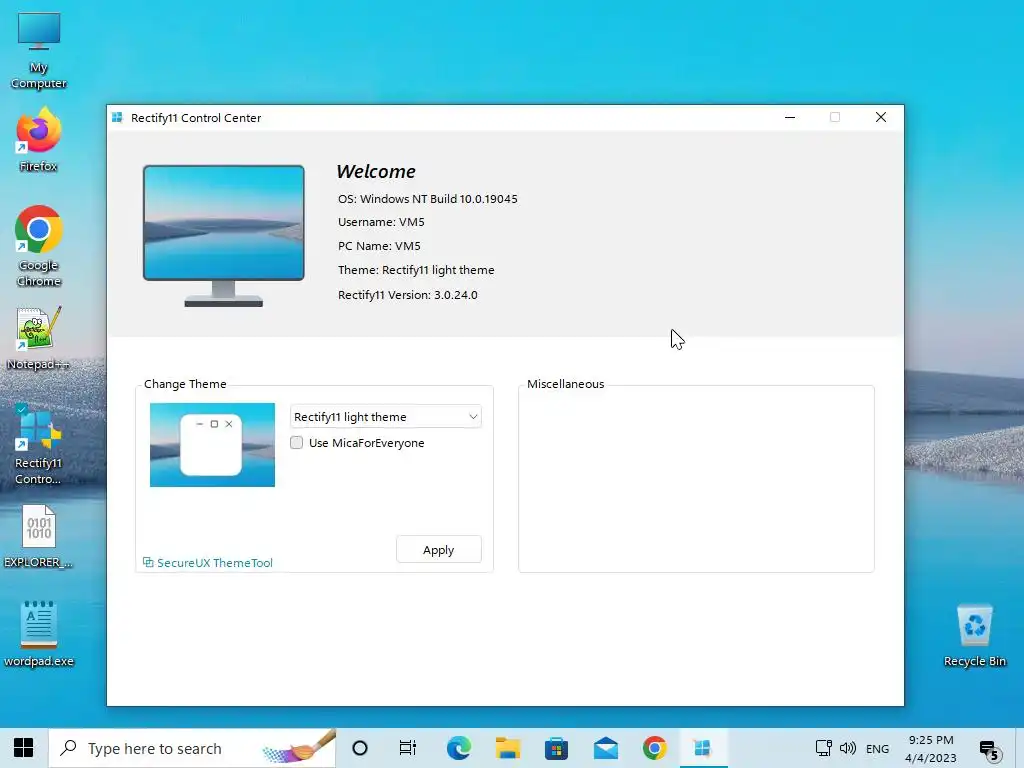
Task: Click Apply to set the theme
Action: point(438,550)
